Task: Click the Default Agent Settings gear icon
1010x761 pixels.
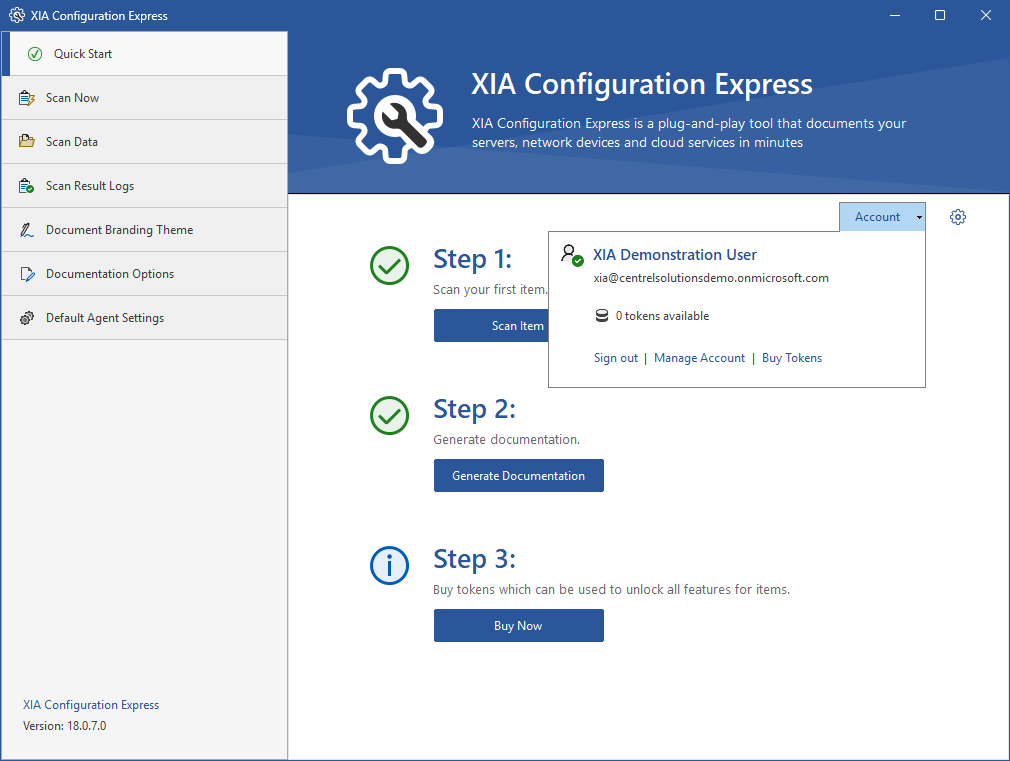Action: 27,318
